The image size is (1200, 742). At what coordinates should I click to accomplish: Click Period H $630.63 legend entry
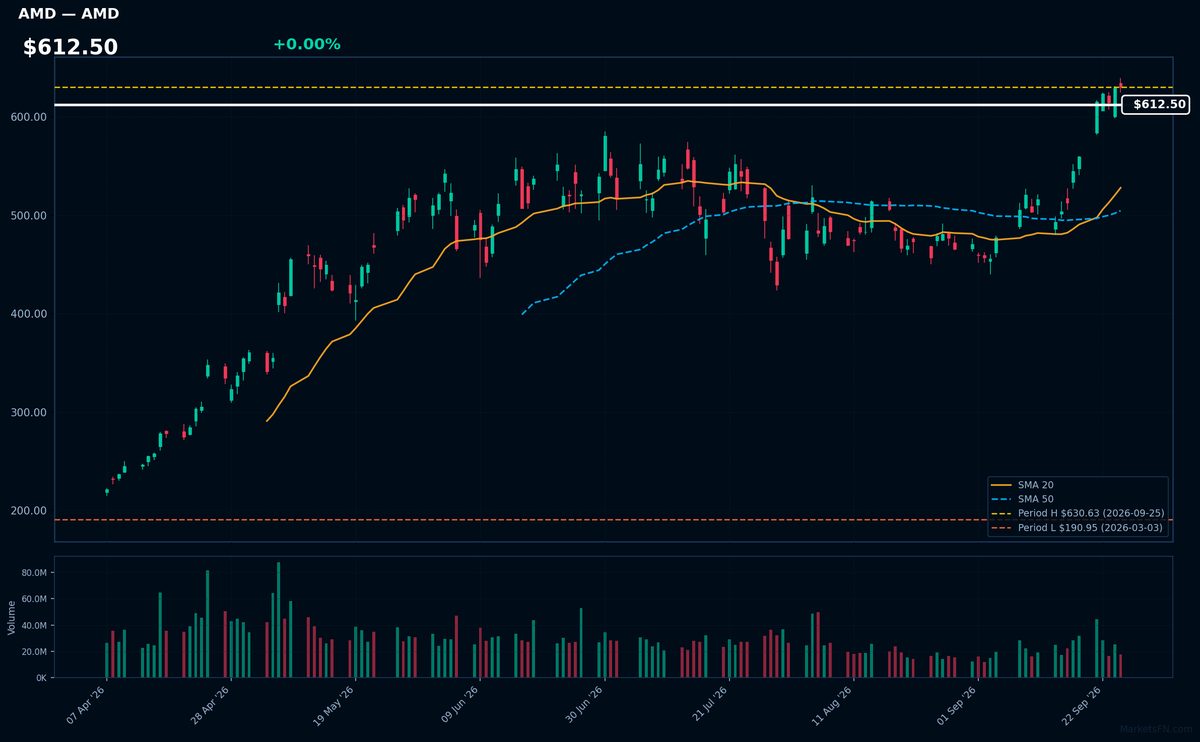point(1076,513)
